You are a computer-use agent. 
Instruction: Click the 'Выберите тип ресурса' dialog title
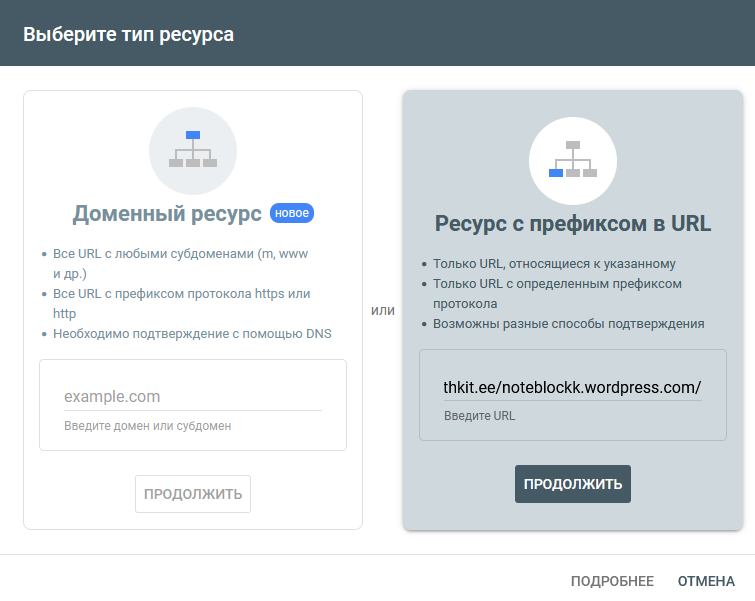click(129, 34)
